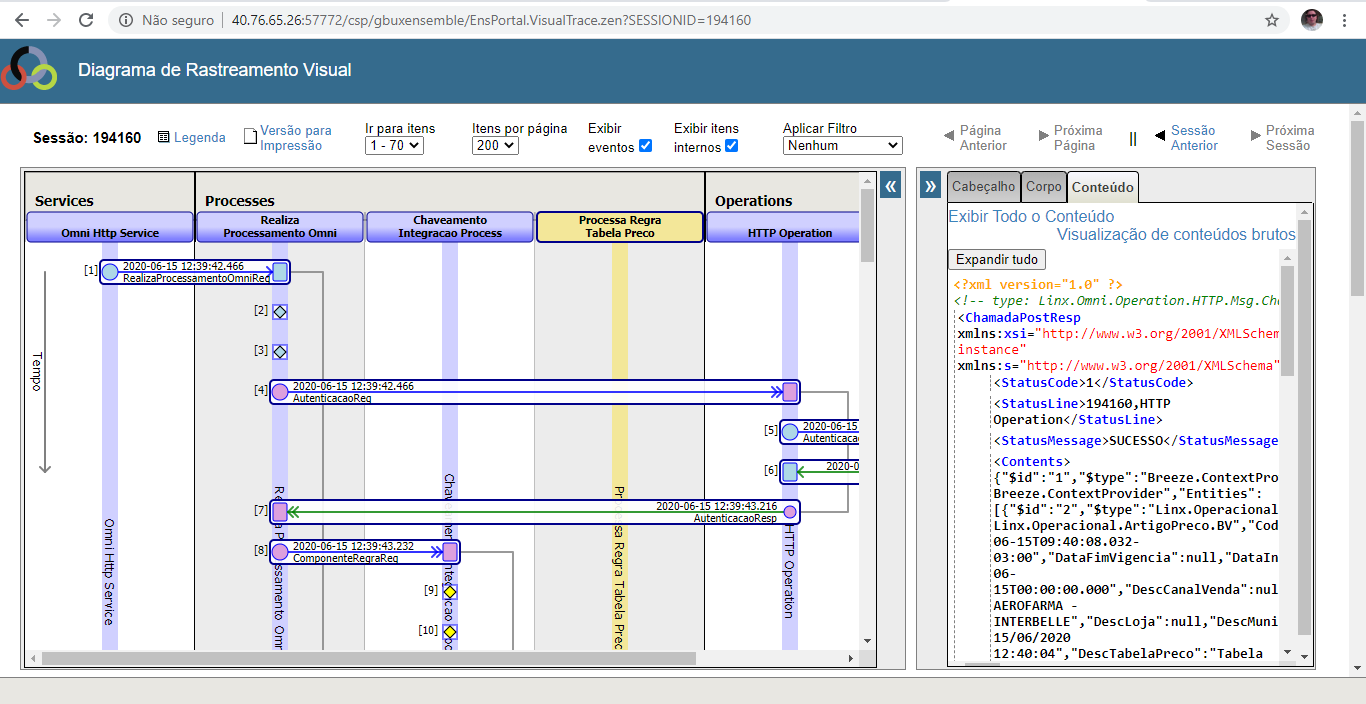This screenshot has height=704, width=1366.
Task: Click the Legenda icon link
Action: point(164,138)
